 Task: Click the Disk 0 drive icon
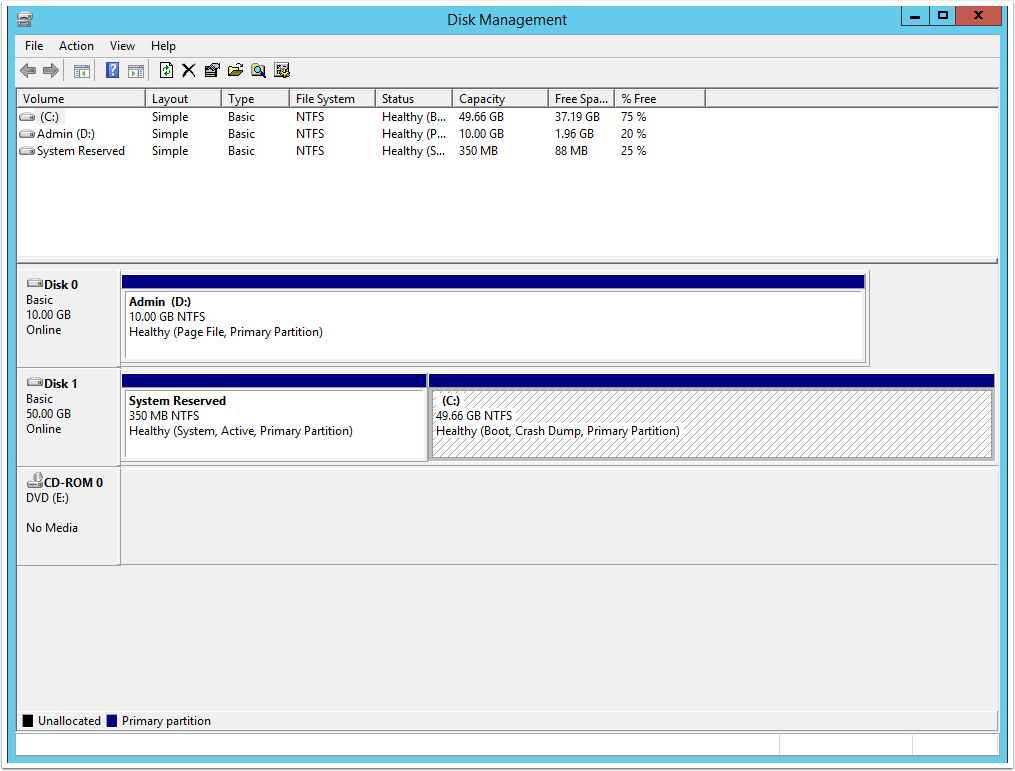click(x=35, y=284)
